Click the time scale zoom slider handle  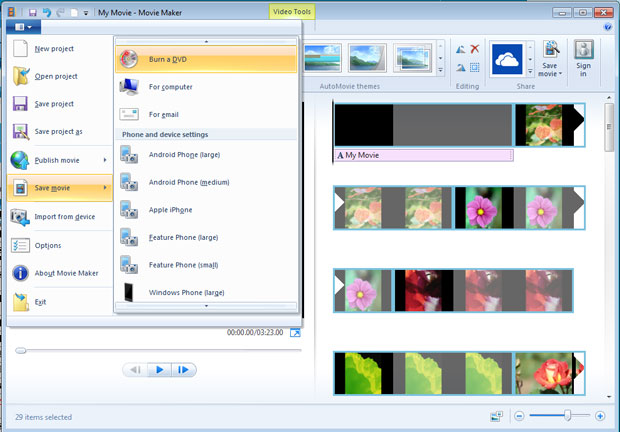[x=567, y=415]
